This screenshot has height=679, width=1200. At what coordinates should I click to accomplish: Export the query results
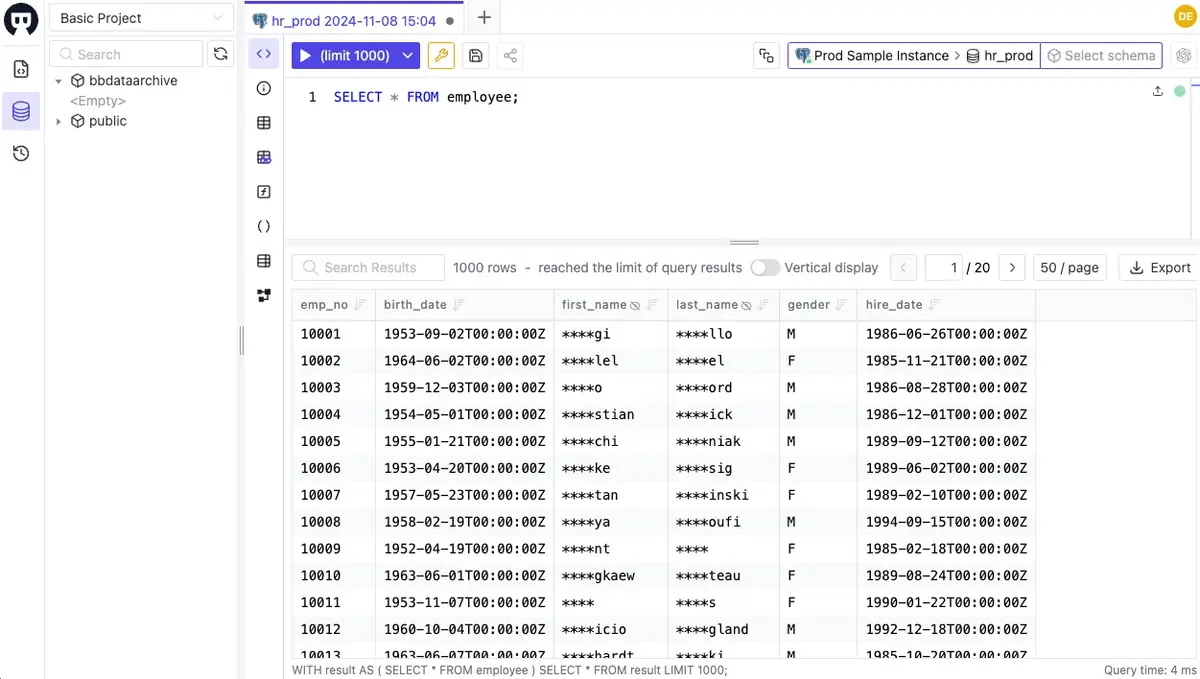point(1157,267)
